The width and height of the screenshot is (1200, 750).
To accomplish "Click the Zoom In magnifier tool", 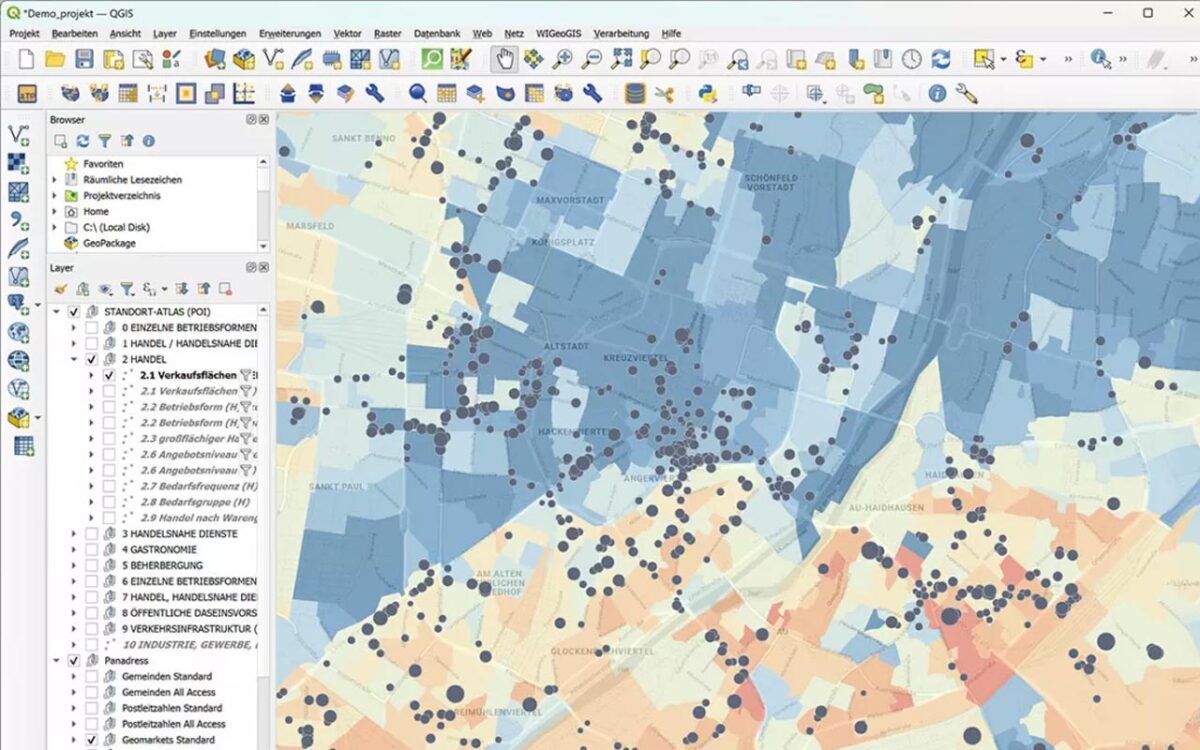I will click(x=563, y=59).
